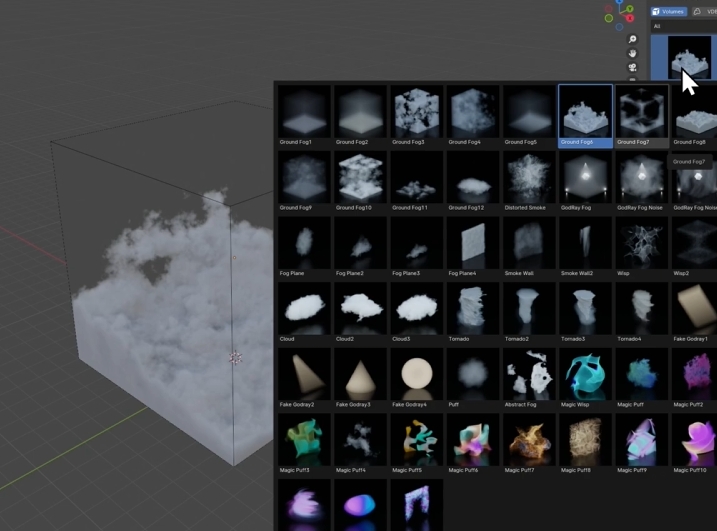Select the Magic Wisp preset
This screenshot has width=717, height=531.
(x=585, y=378)
